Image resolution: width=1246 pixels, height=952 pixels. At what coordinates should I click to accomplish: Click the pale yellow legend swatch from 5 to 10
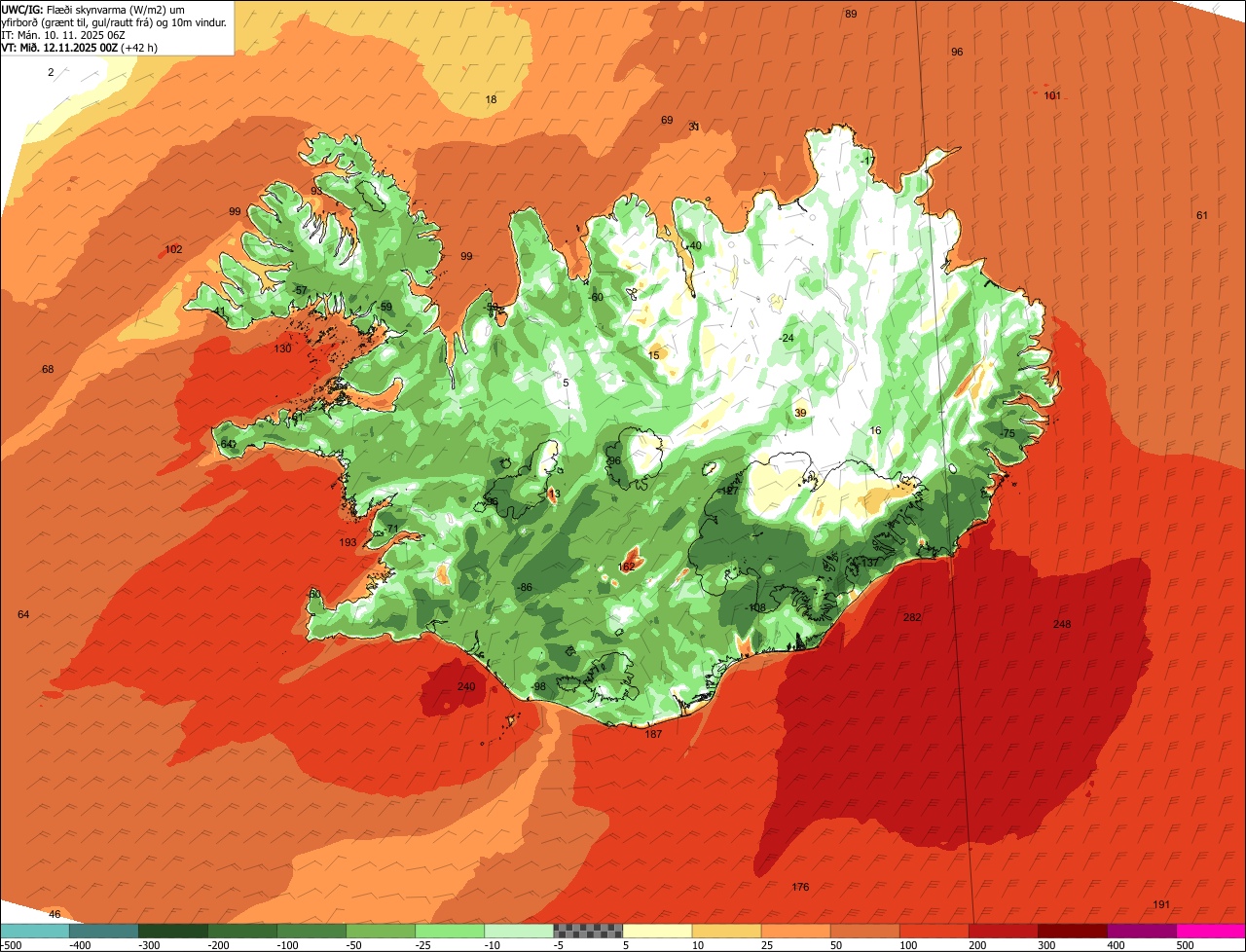[656, 931]
